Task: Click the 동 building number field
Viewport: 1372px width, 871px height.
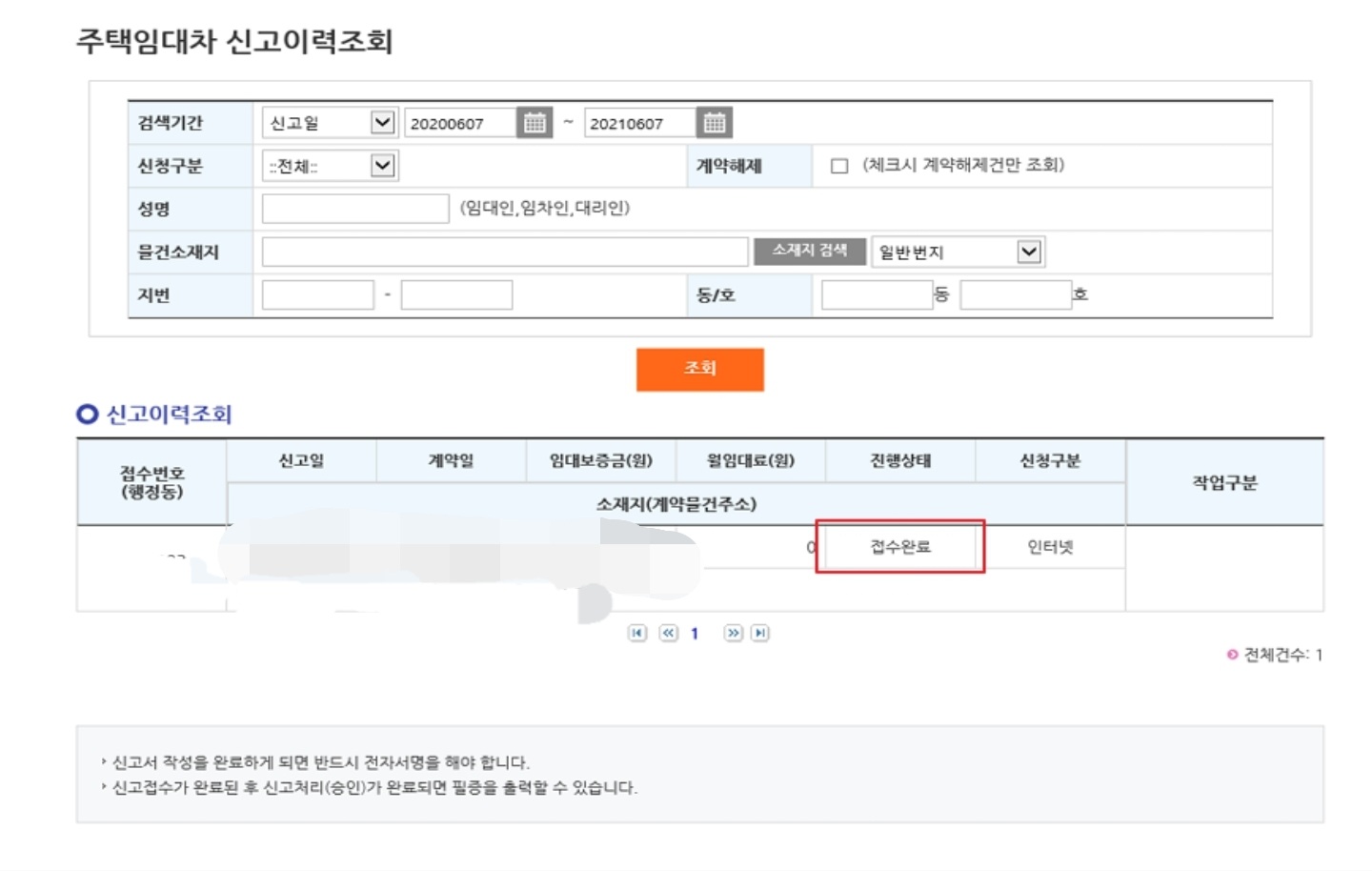Action: pyautogui.click(x=877, y=294)
